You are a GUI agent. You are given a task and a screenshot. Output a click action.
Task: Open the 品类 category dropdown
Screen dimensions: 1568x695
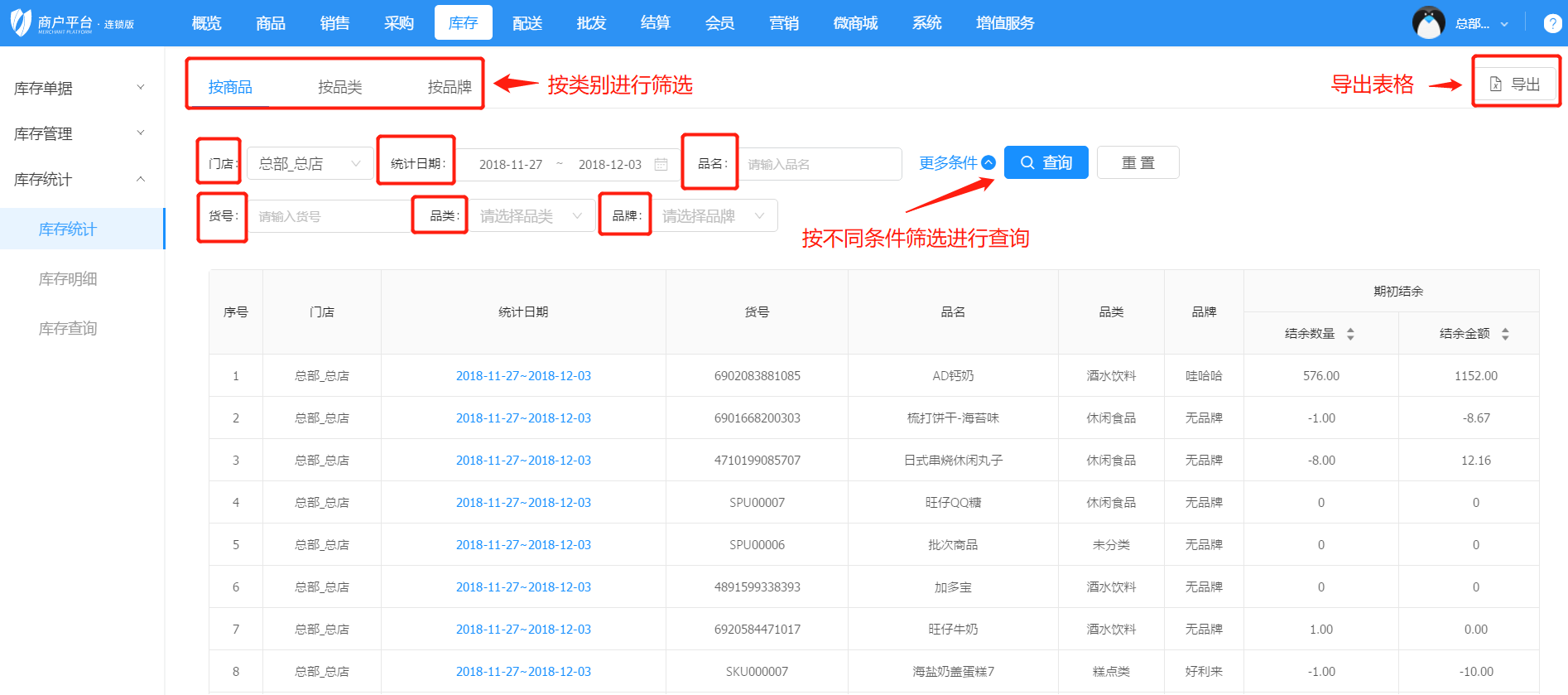tap(531, 216)
